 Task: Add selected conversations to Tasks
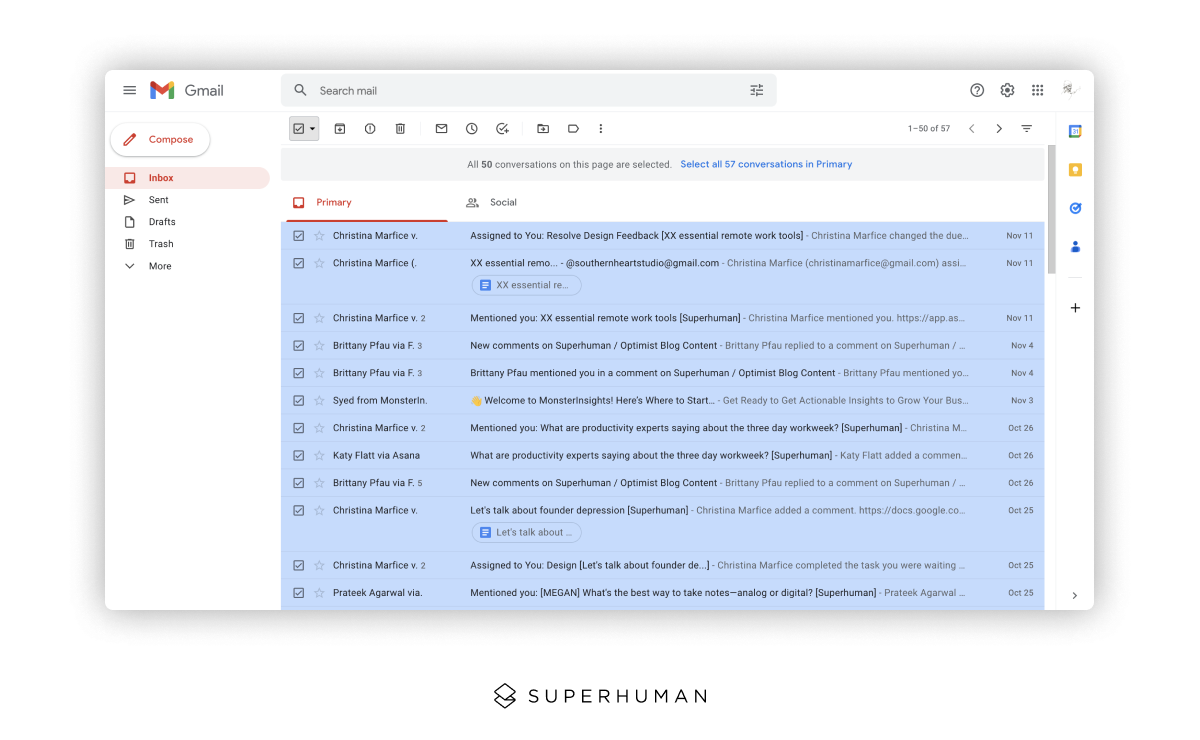(503, 129)
